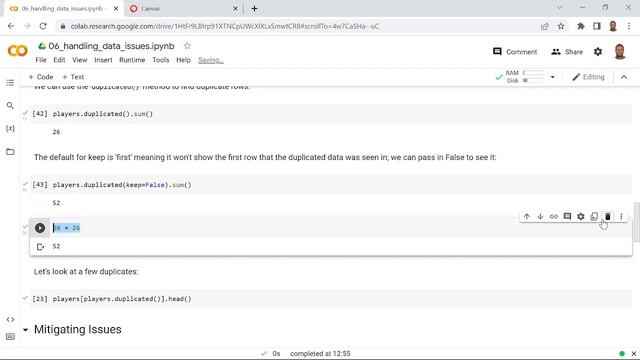Open the Files folder icon in sidebar
640x360 pixels.
point(10,152)
